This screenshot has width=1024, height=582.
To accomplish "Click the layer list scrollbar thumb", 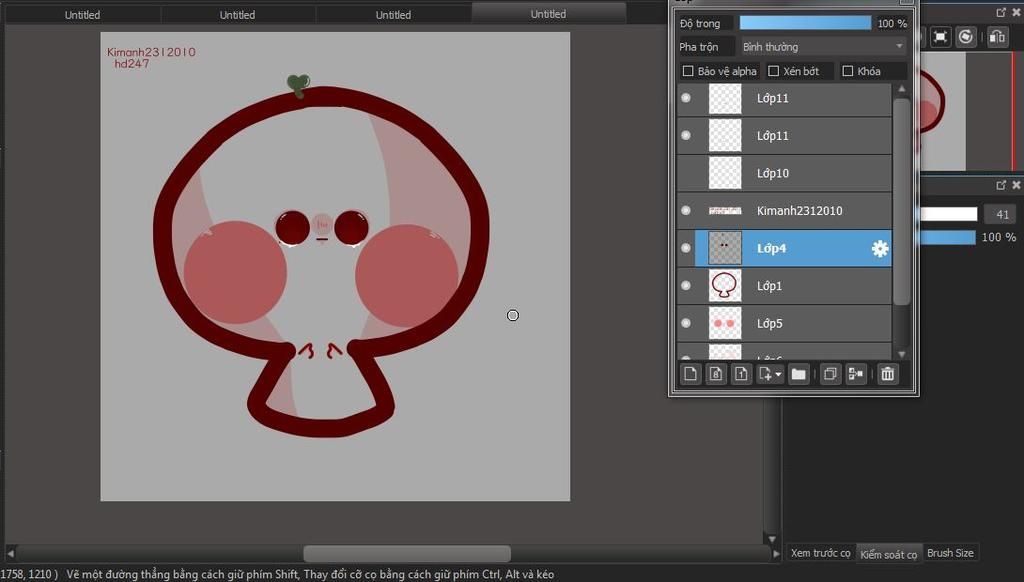I will (901, 202).
